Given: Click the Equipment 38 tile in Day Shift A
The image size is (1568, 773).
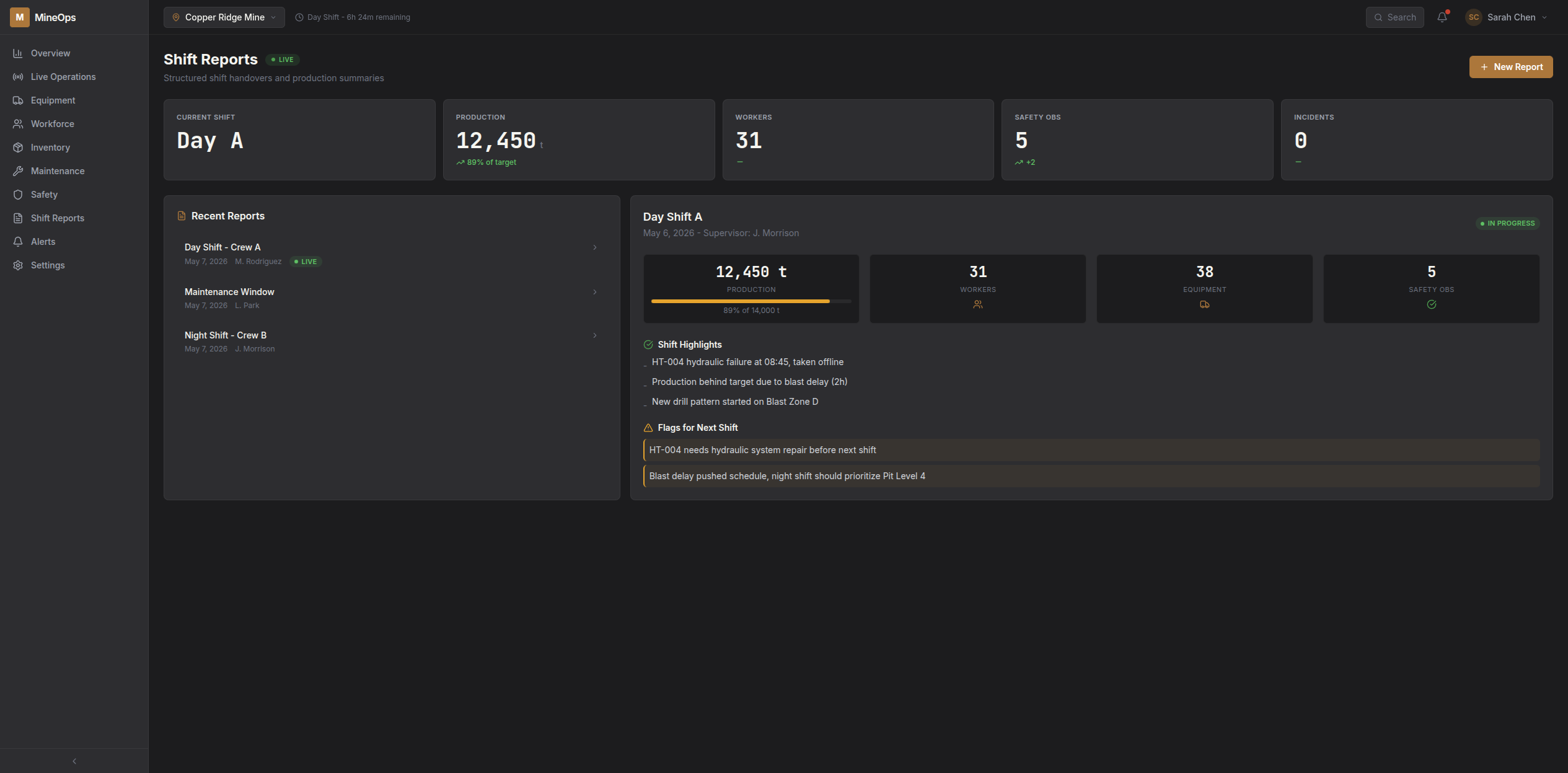Looking at the screenshot, I should click(x=1205, y=289).
